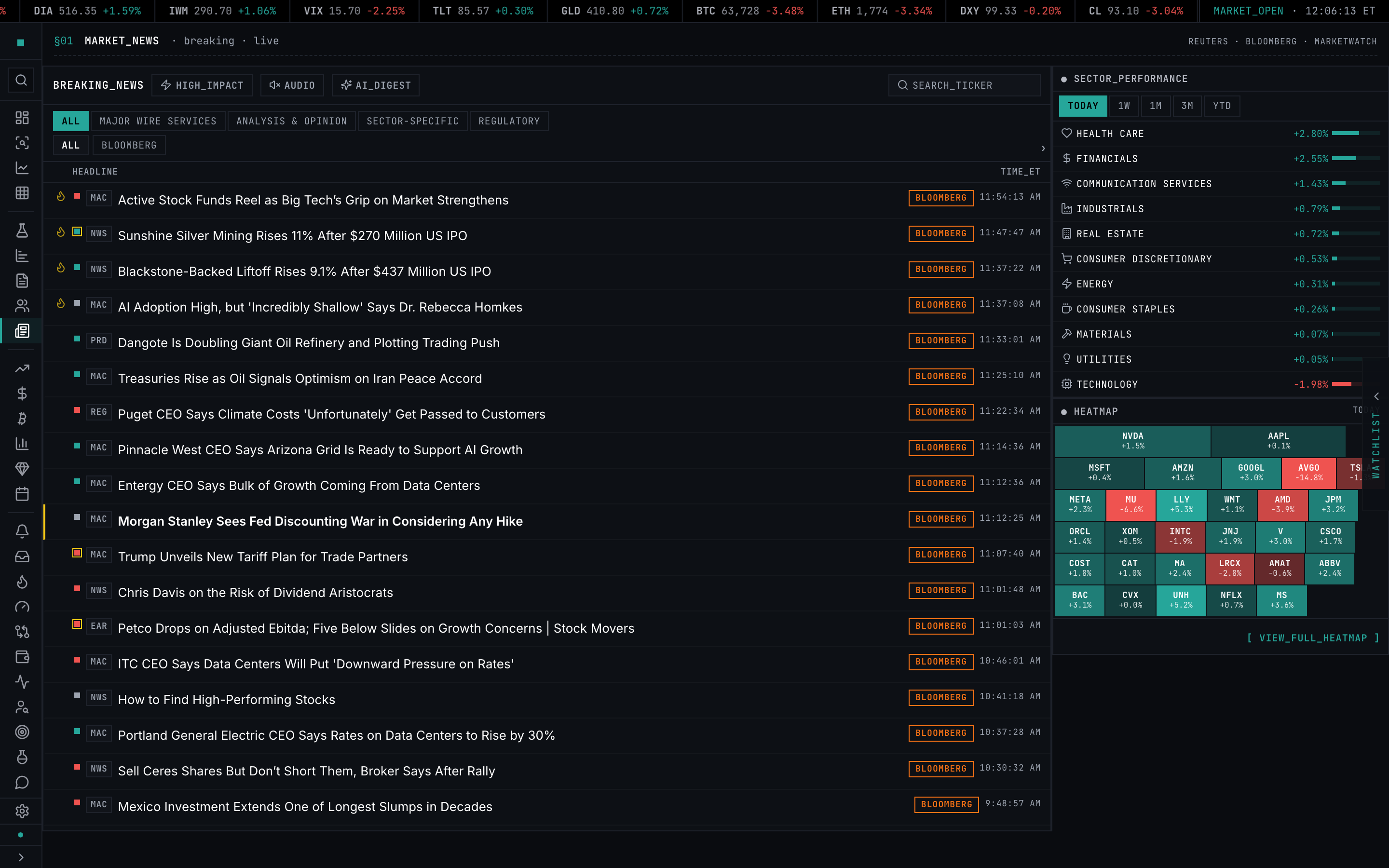1389x868 pixels.
Task: Select the MAJOR WIRE SERVICES tab
Action: (158, 121)
